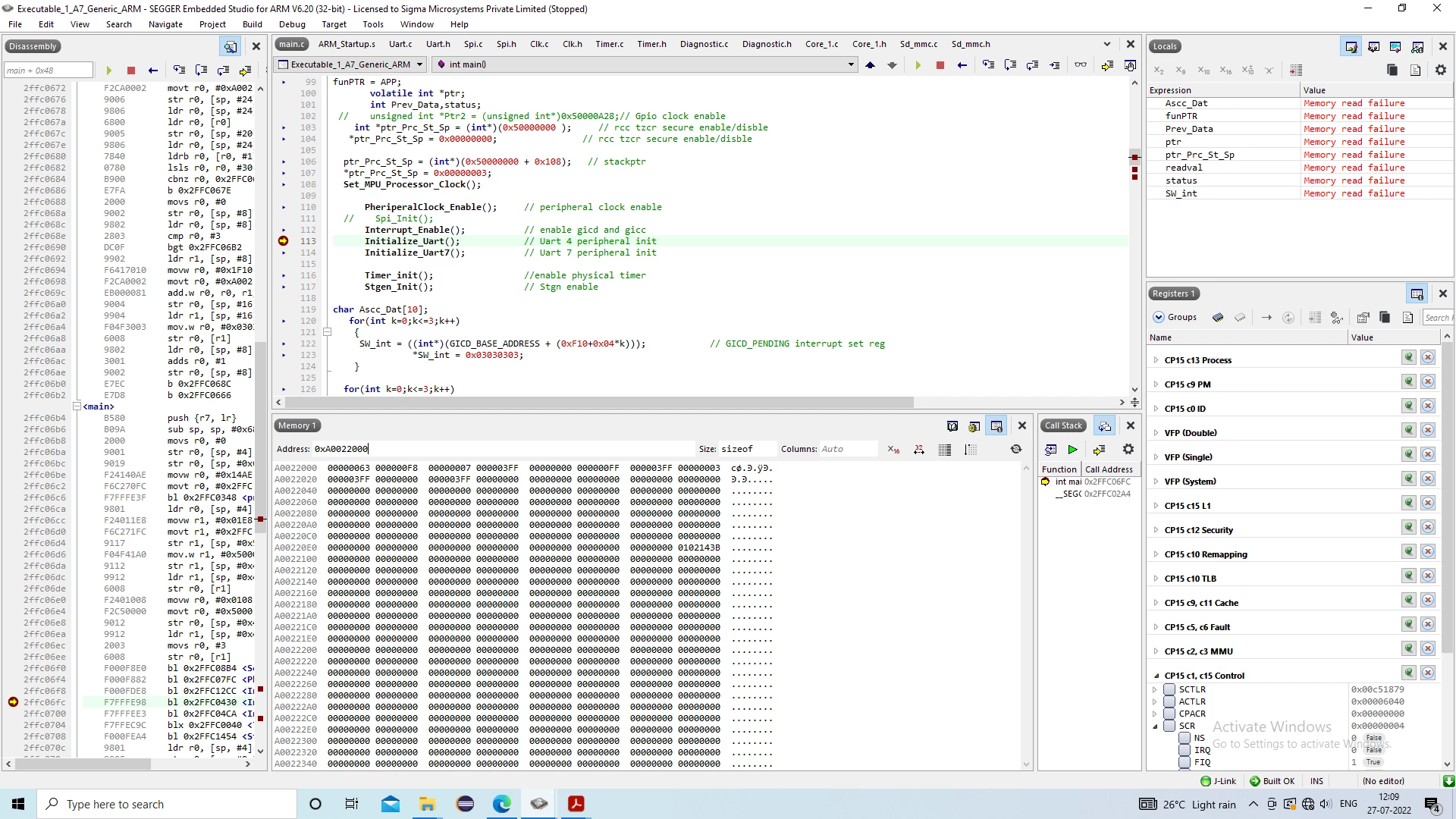Viewport: 1456px width, 819px height.
Task: Open Microsoft Edge from the taskbar
Action: [x=502, y=804]
